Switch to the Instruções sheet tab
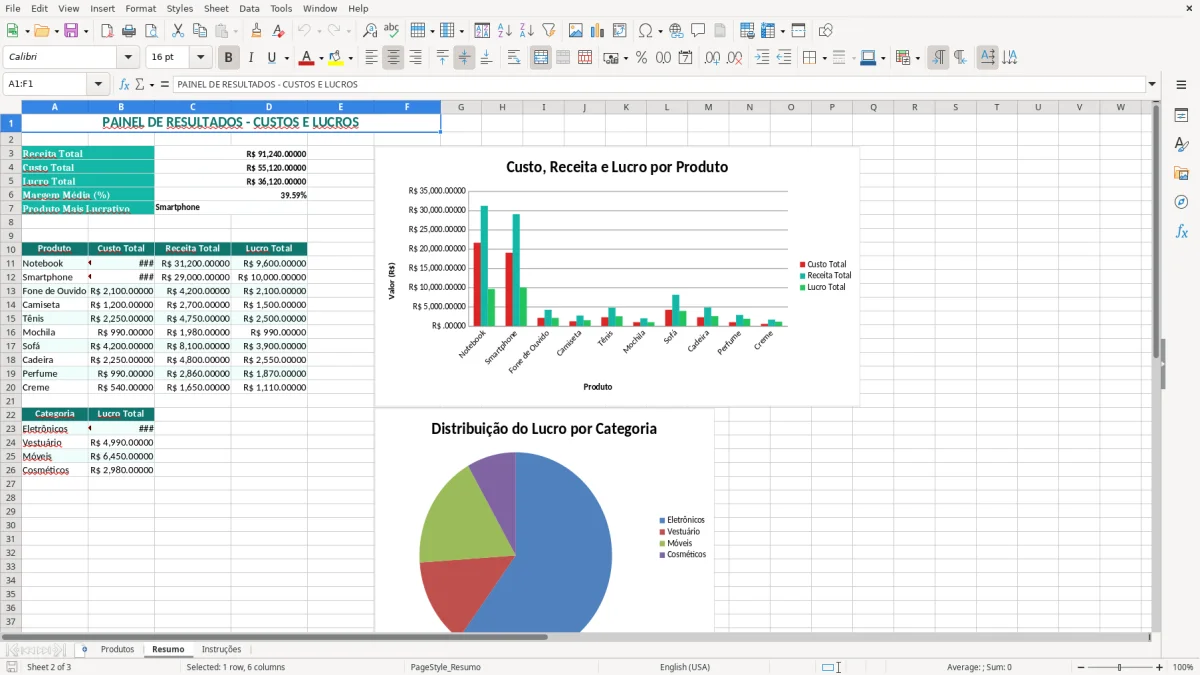Screen dimensions: 1200x675 pyautogui.click(x=221, y=650)
